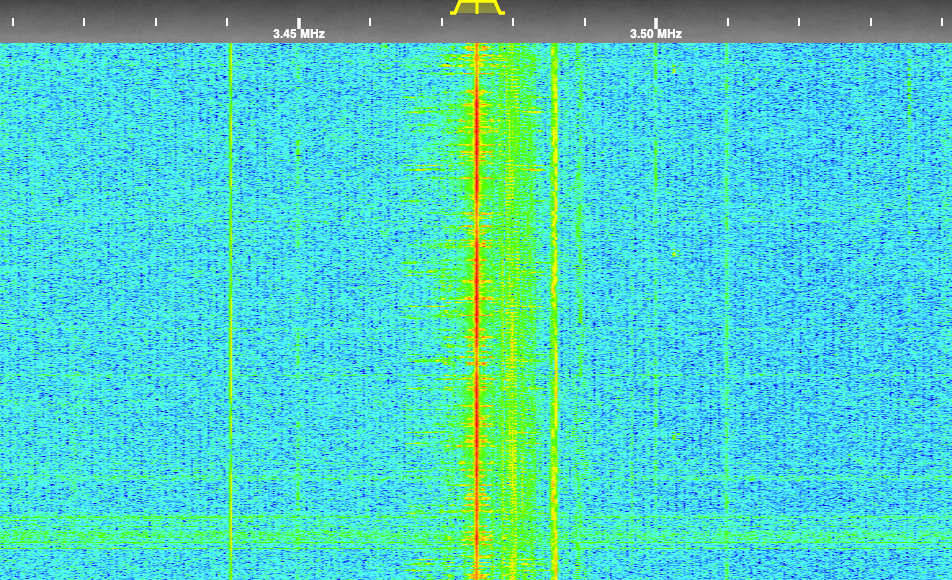Select the bright yellow line right of carrier
952x580 pixels.
pyautogui.click(x=555, y=300)
